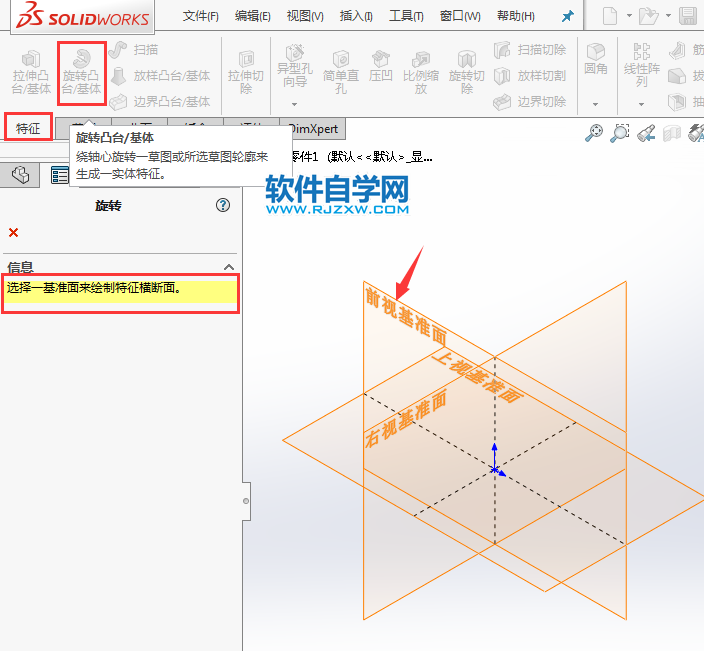Select the Revolved Boss/Base (旋转凸台/基体) tool
Screen dimensions: 704x651
[81, 73]
